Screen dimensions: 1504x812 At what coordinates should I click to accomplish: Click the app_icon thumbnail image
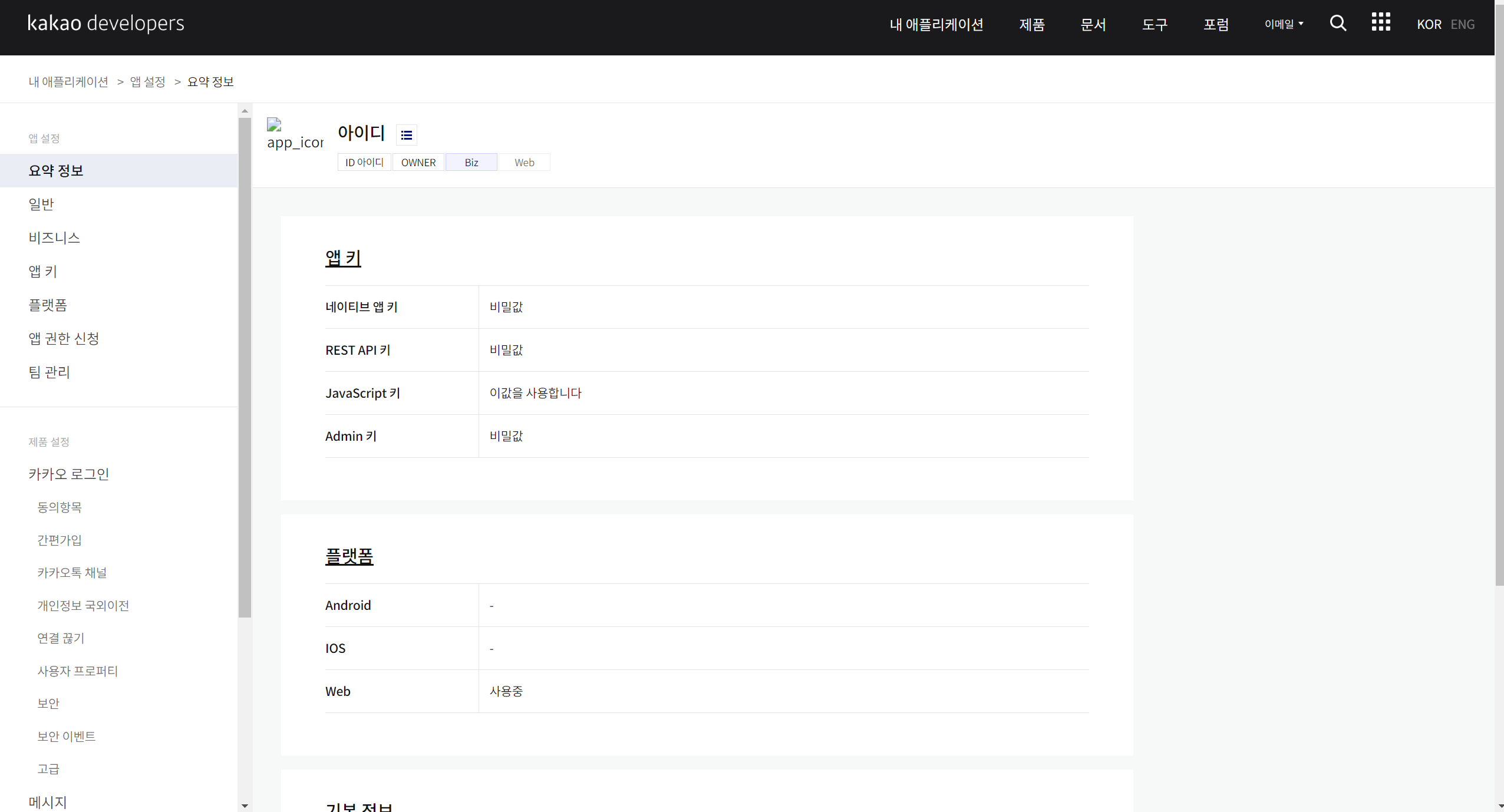pos(295,134)
